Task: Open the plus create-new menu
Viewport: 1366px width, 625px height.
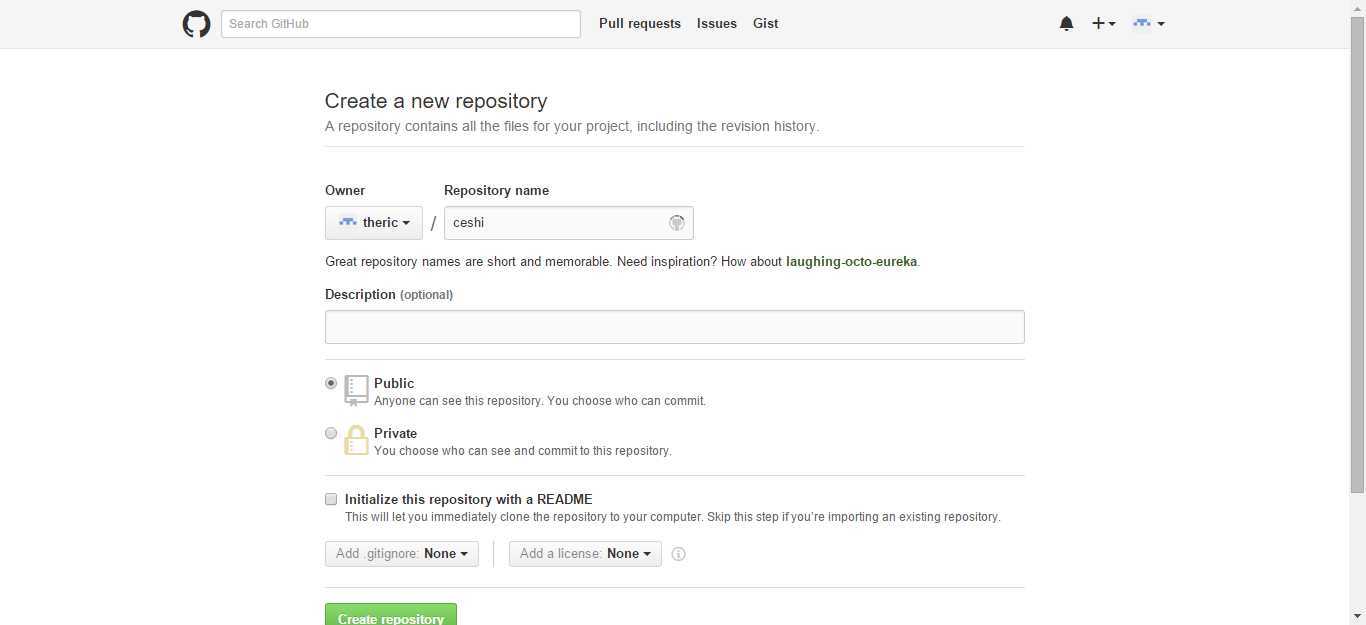Action: pos(1103,24)
